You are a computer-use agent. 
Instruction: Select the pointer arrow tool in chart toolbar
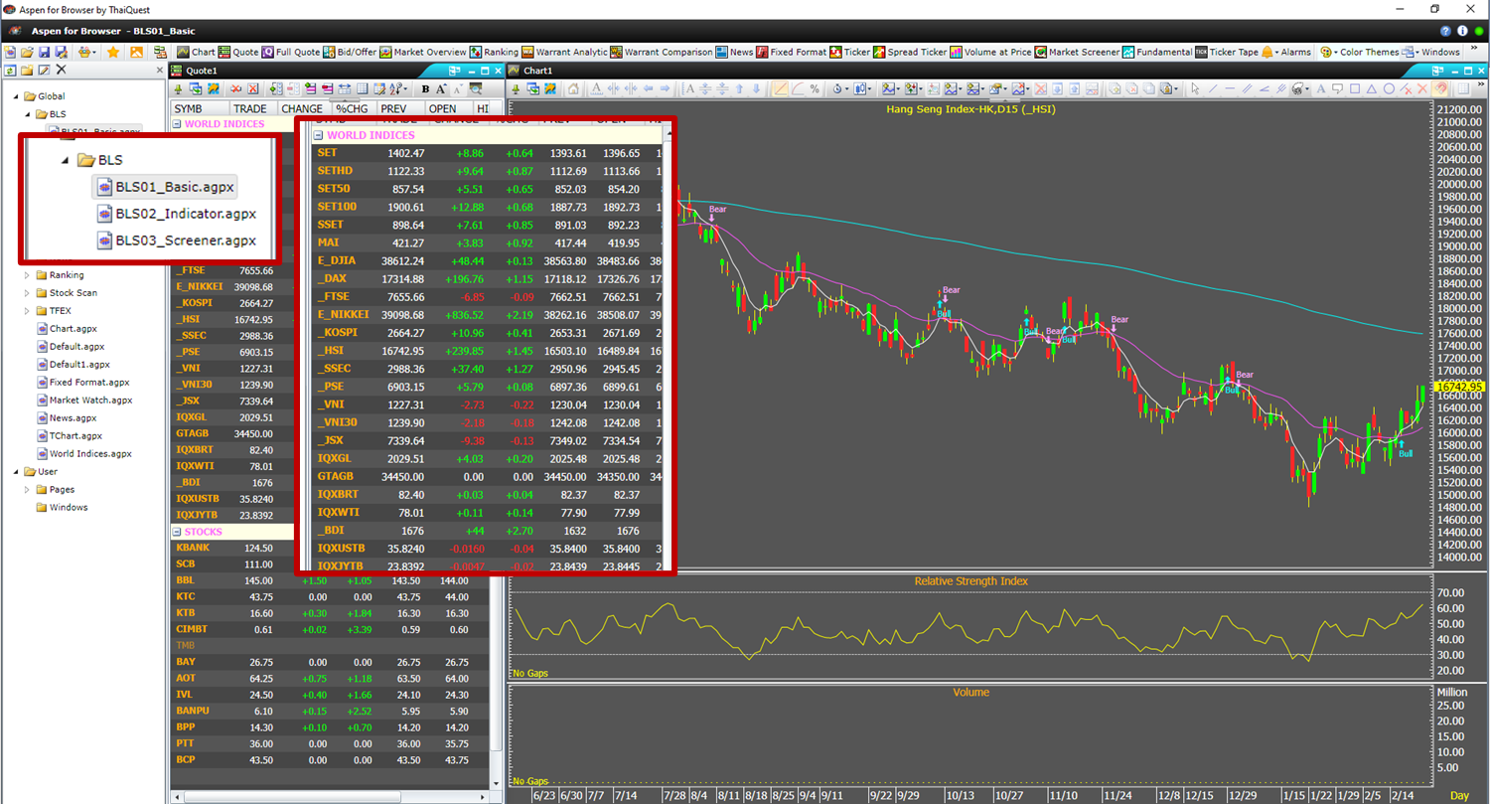[x=1195, y=89]
